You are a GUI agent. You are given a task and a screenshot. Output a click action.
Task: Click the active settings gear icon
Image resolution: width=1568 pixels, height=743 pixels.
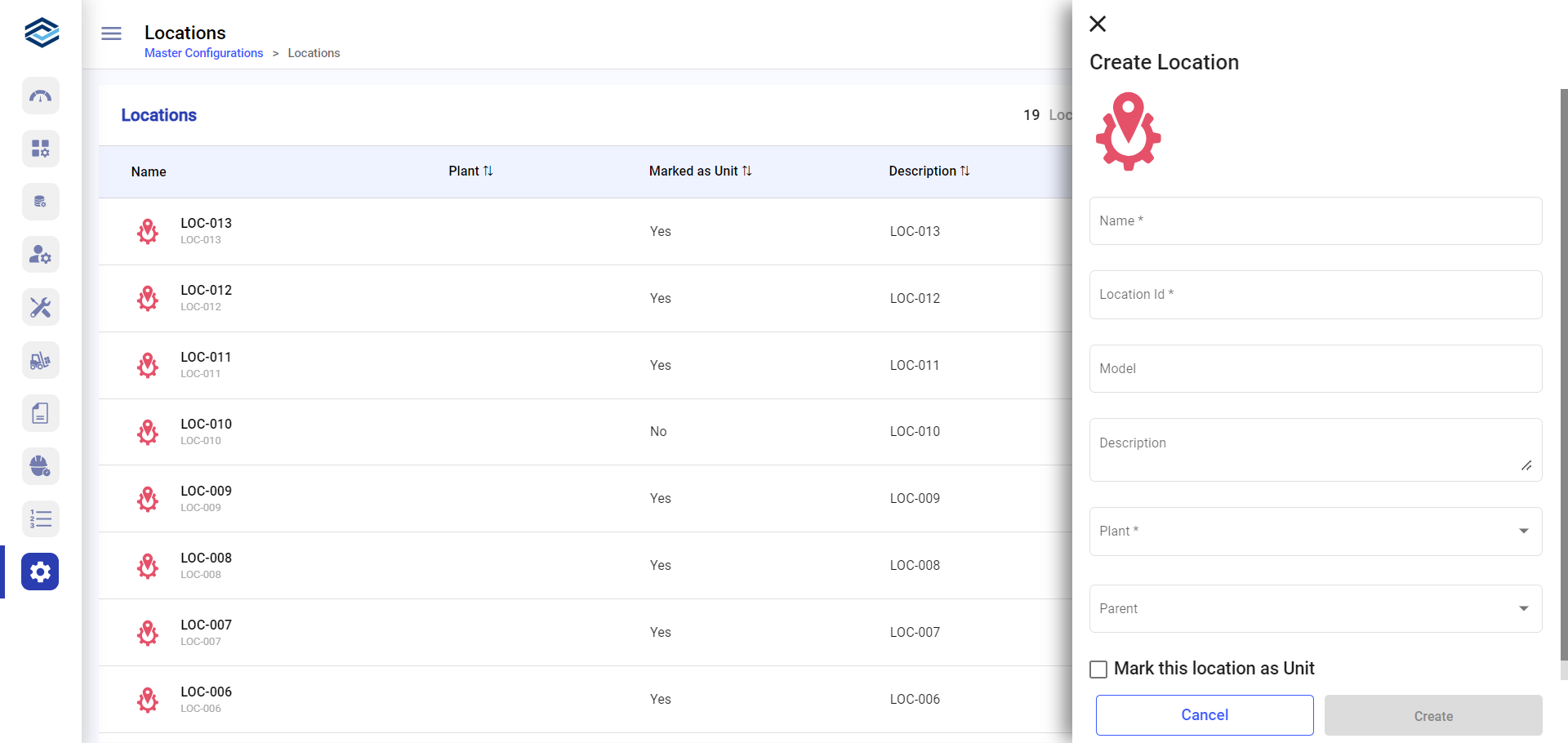[40, 572]
